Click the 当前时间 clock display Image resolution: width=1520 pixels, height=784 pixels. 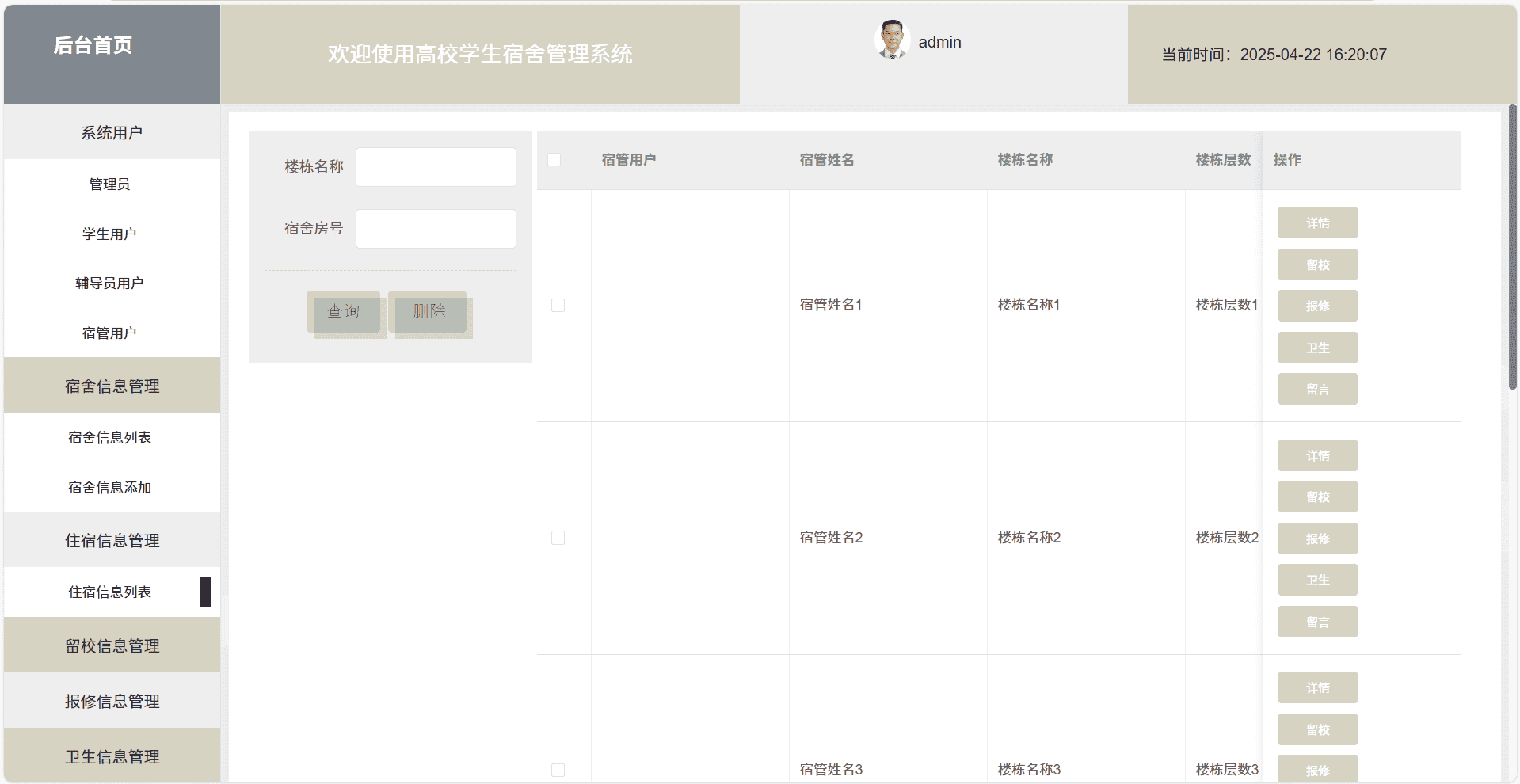[x=1274, y=55]
